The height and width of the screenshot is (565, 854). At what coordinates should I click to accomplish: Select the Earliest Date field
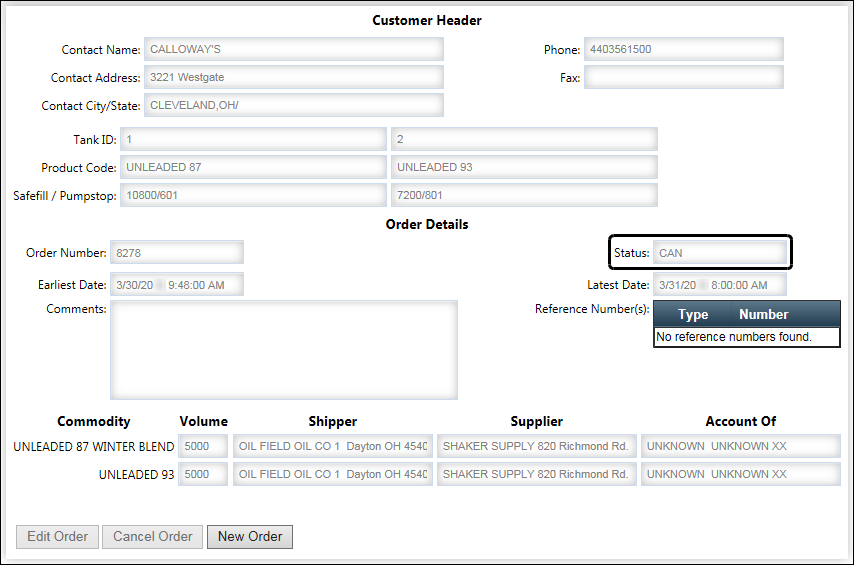pos(177,285)
